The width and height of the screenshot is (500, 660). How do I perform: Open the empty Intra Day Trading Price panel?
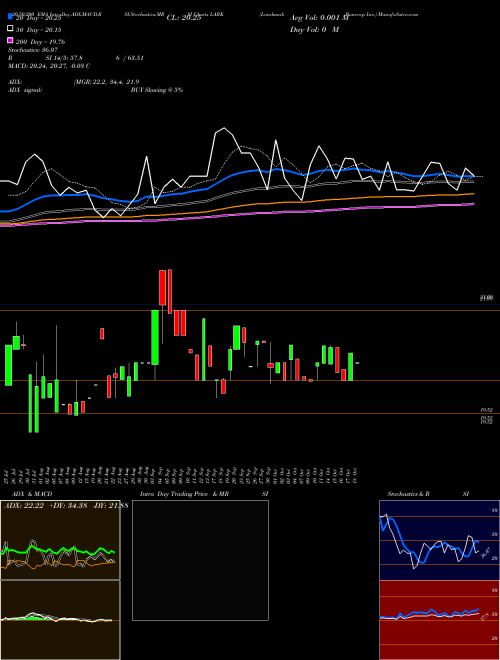[200, 560]
